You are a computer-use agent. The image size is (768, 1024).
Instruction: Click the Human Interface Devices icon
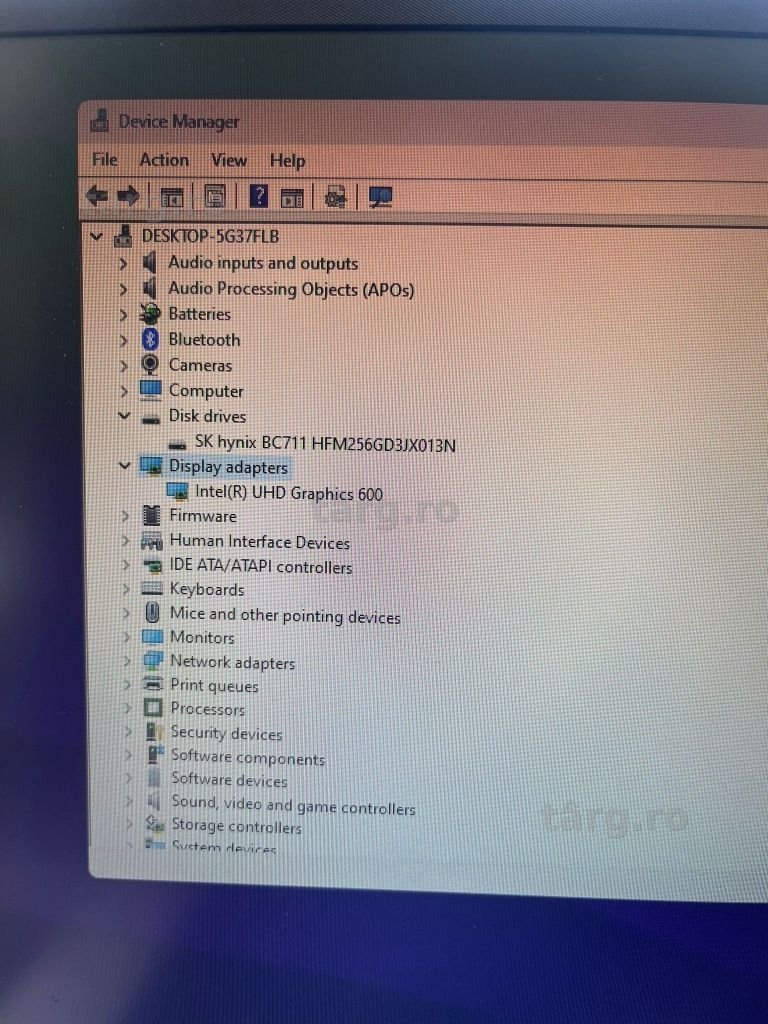click(152, 541)
